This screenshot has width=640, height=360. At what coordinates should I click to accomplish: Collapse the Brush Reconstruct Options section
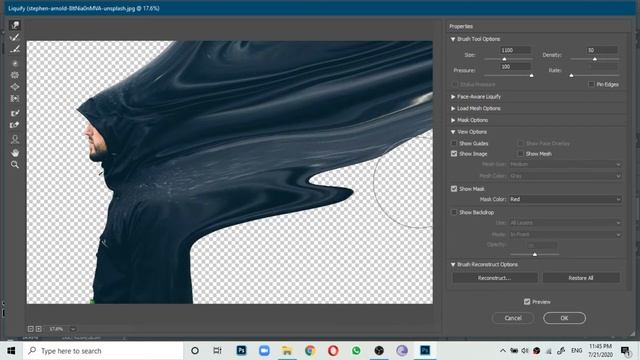click(453, 264)
